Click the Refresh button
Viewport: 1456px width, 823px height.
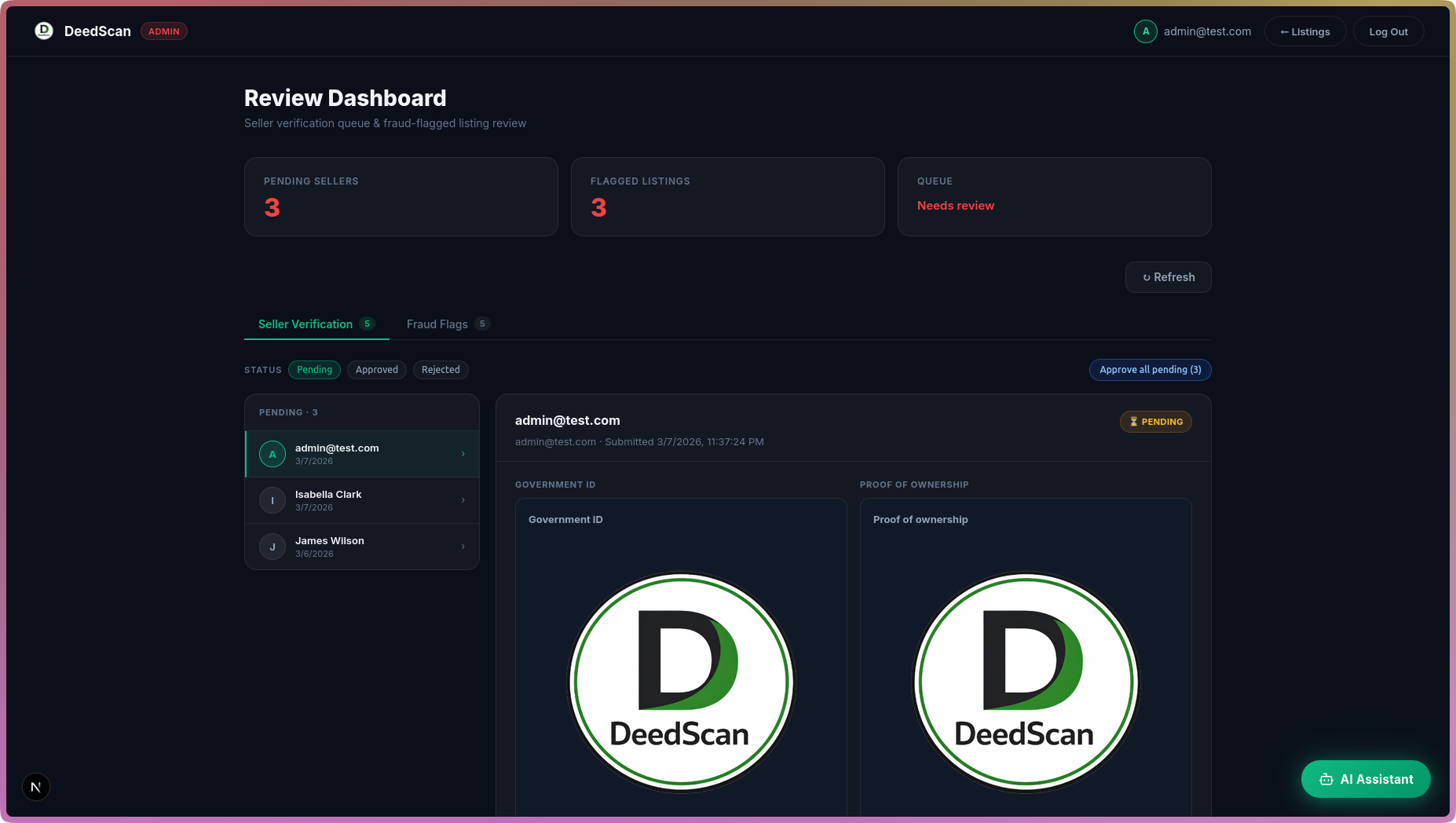point(1169,277)
